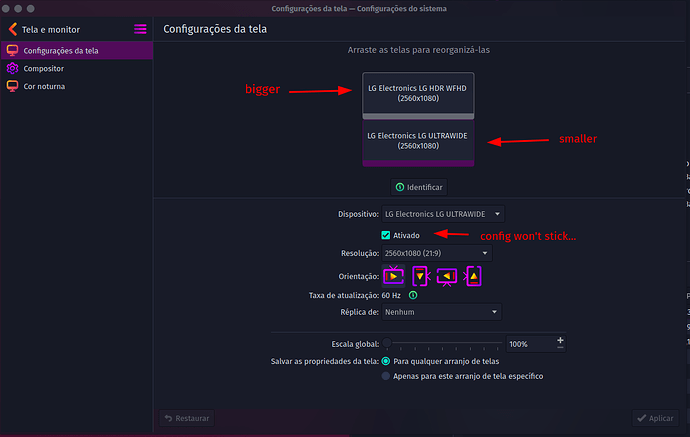This screenshot has width=690, height=437.
Task: Open the Dispositivo dropdown
Action: pyautogui.click(x=443, y=214)
